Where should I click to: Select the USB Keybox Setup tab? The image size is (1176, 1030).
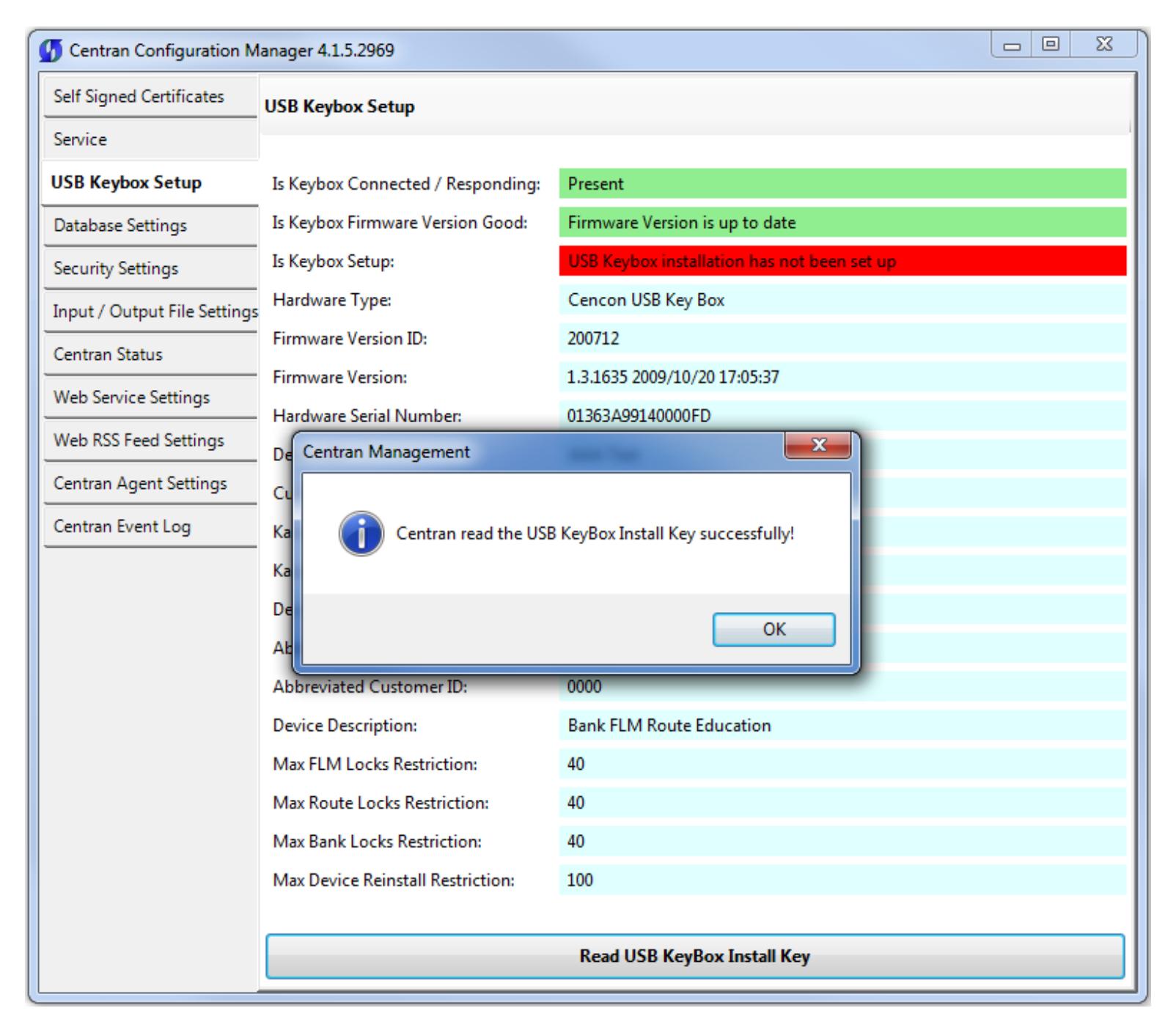(x=150, y=183)
